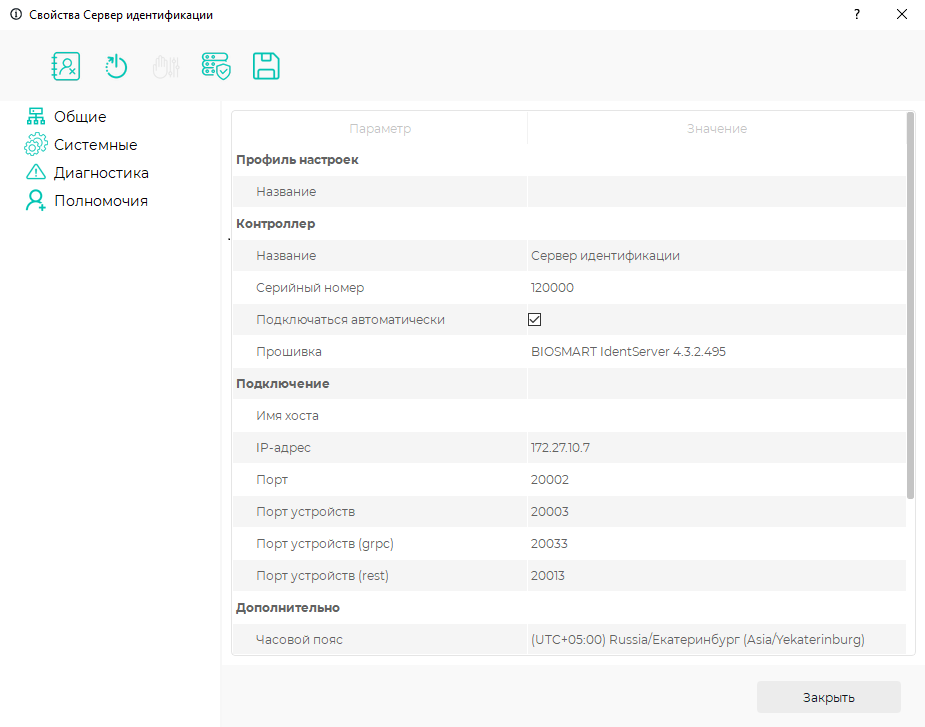This screenshot has width=925, height=727.
Task: Click the Профиль настроек Название value cell
Action: click(716, 191)
